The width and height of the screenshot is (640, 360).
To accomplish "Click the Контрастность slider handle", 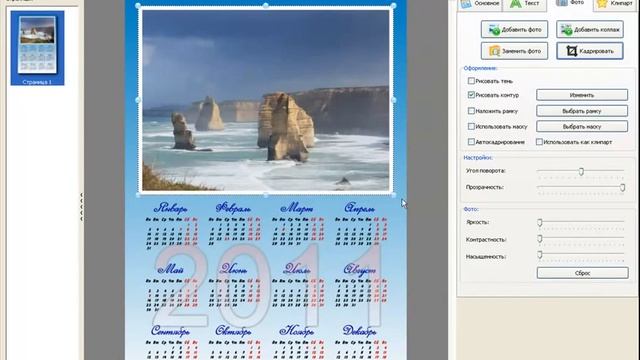I will pos(540,239).
